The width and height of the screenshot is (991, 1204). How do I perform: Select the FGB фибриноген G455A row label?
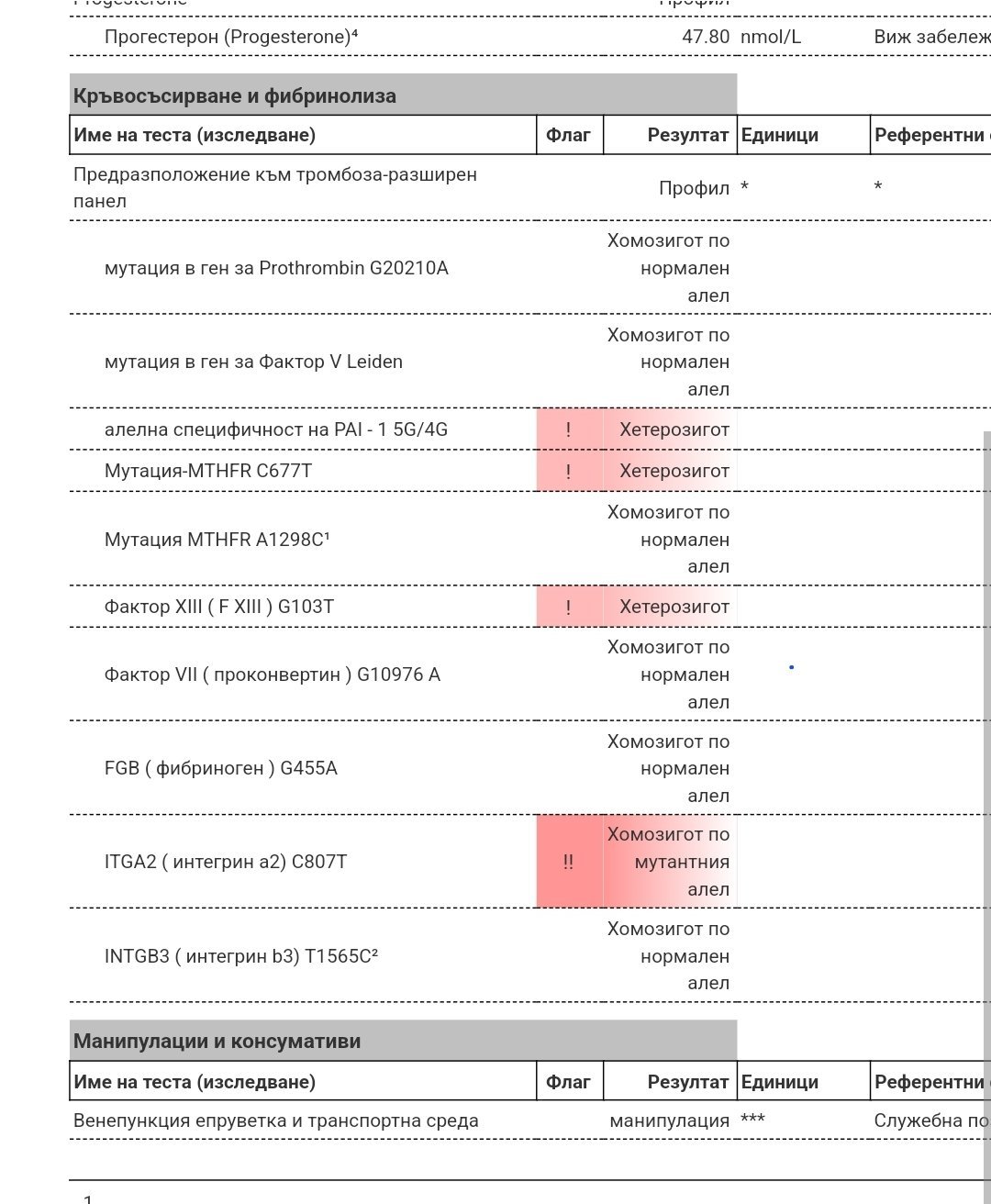(x=221, y=768)
